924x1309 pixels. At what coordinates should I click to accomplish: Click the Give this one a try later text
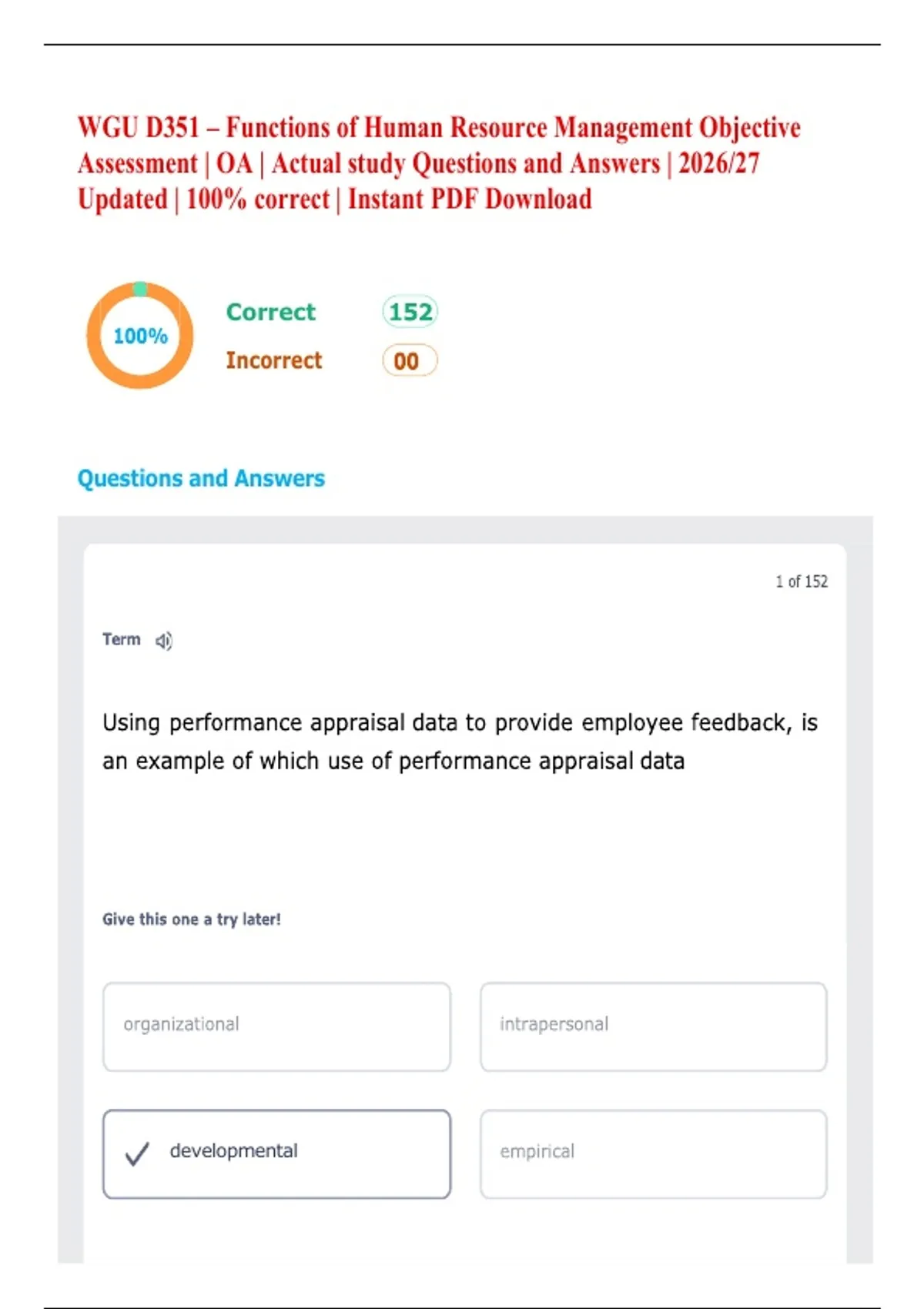pyautogui.click(x=192, y=919)
